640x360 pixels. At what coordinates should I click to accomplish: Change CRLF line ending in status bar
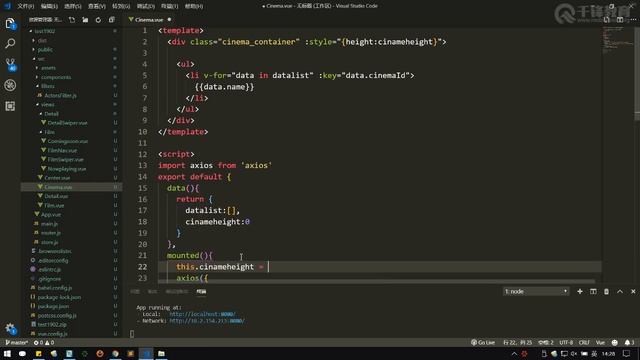click(584, 342)
